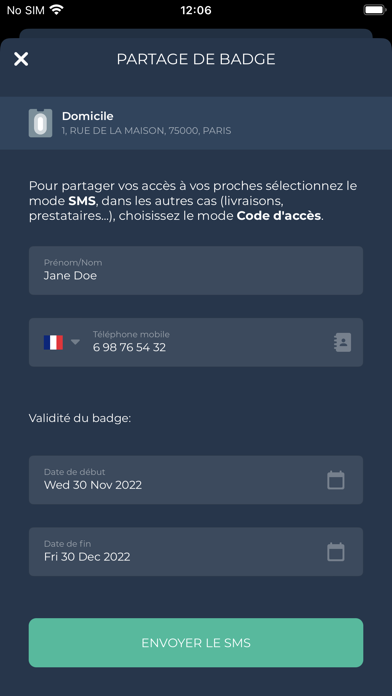
Task: Close the Partage de badge sheet
Action: tap(21, 59)
